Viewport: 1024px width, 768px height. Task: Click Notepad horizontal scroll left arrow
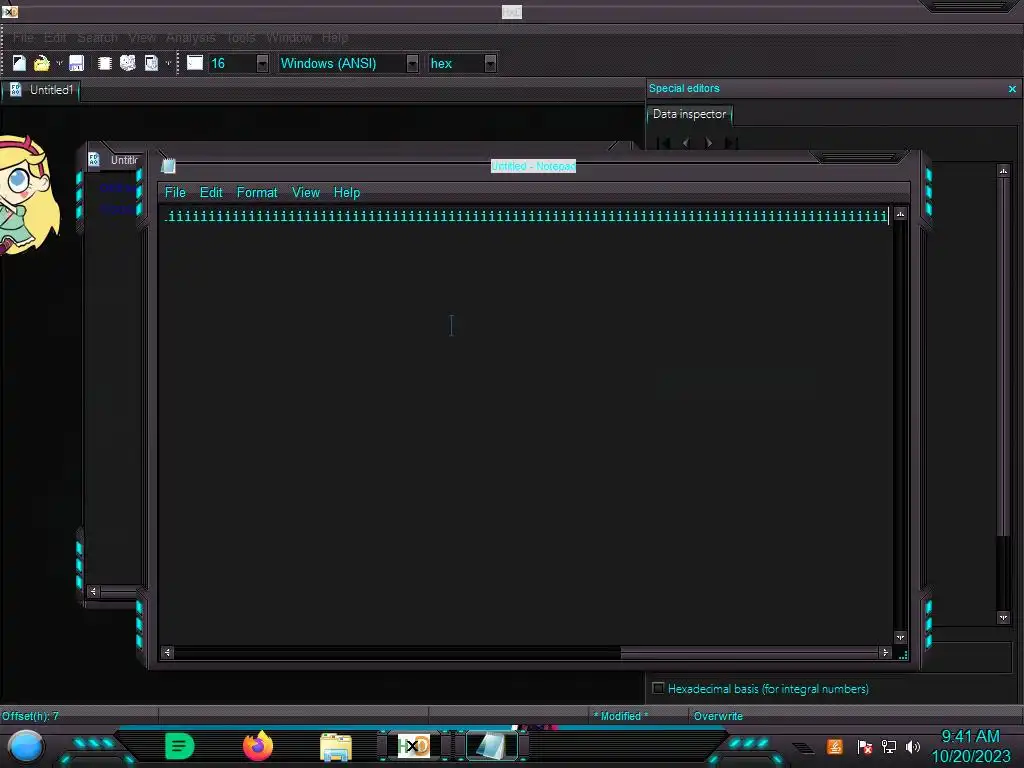coord(167,652)
